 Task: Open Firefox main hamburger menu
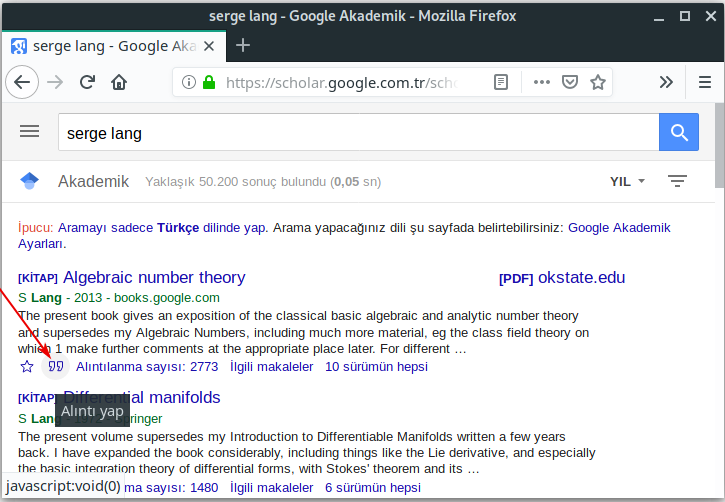click(705, 82)
